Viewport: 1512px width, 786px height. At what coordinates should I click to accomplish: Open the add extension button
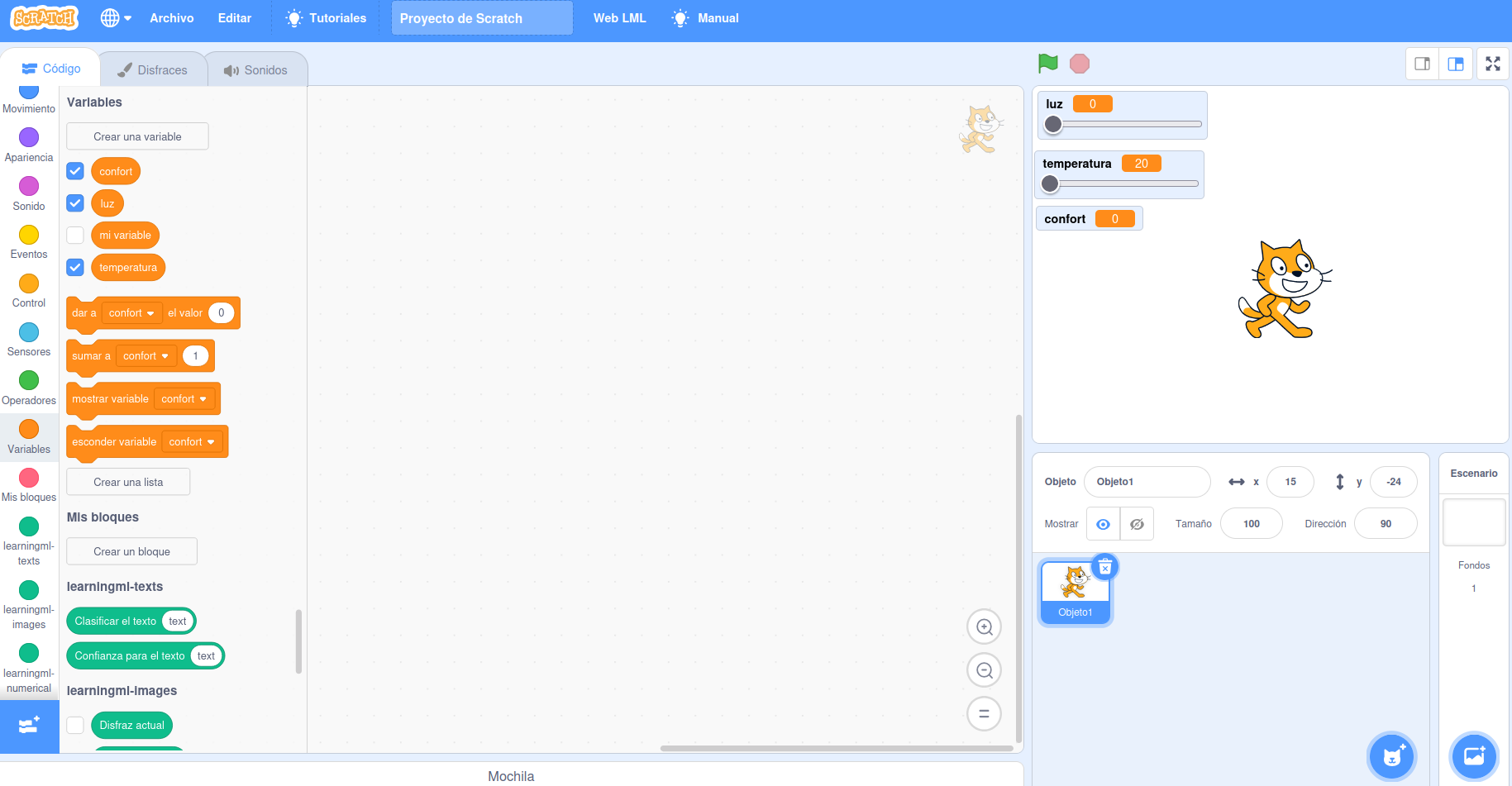(x=29, y=726)
